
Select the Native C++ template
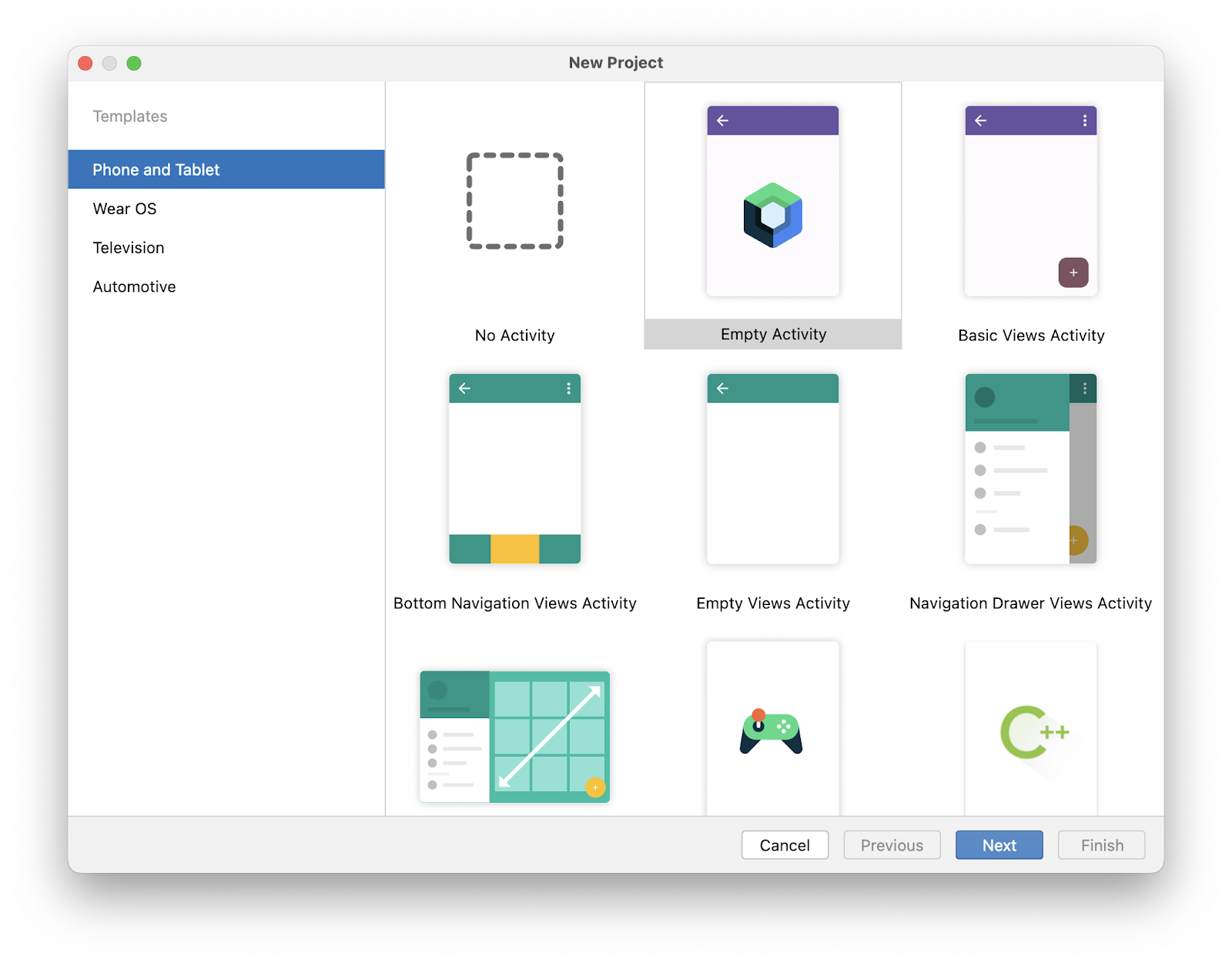point(1030,731)
